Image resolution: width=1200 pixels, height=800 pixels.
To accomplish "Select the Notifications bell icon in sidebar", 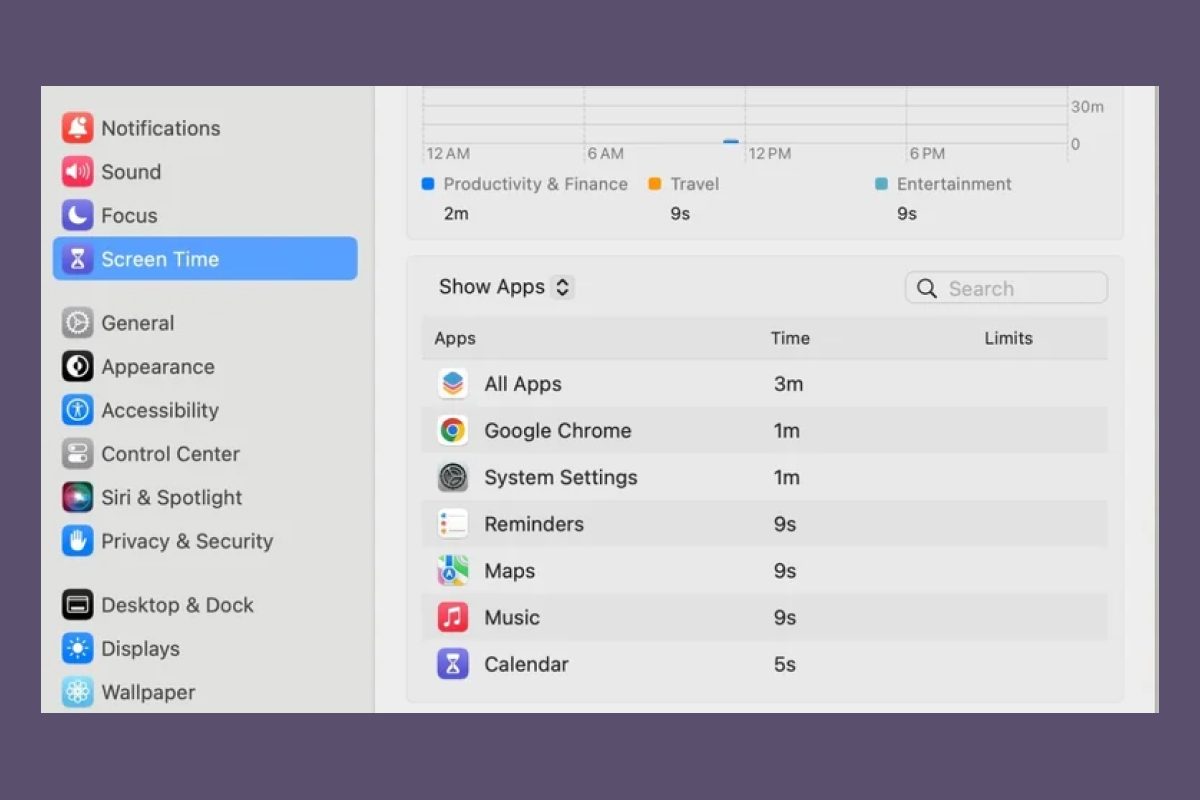I will click(x=77, y=128).
